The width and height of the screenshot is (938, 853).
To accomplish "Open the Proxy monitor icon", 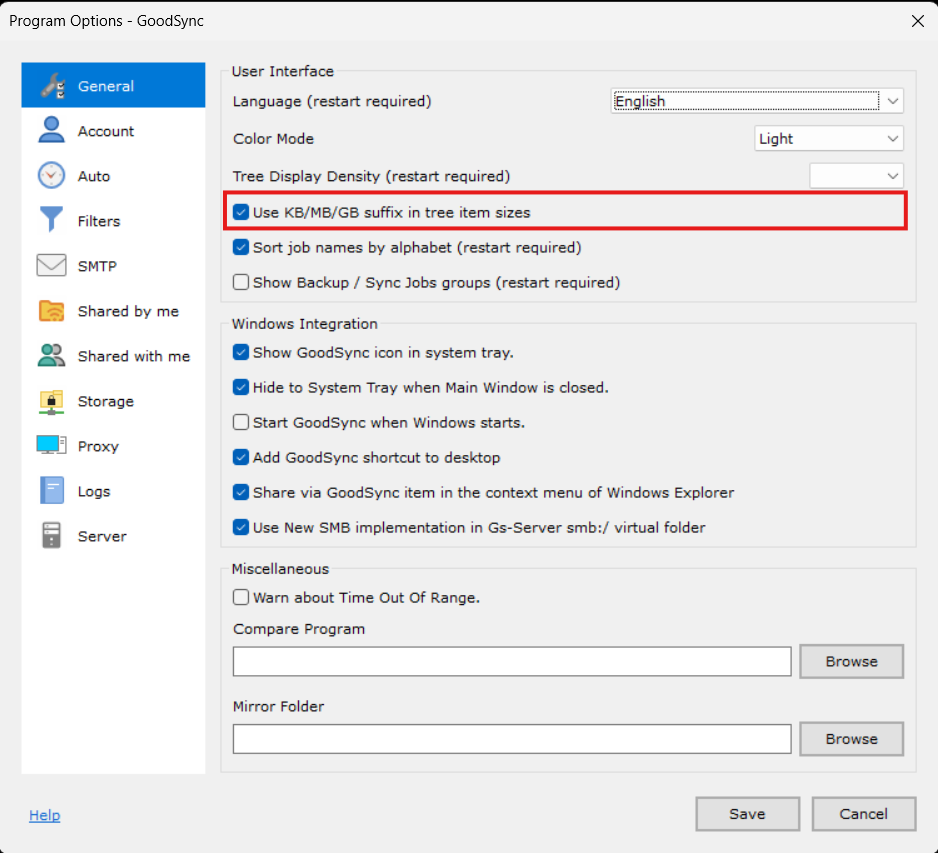I will [x=51, y=446].
